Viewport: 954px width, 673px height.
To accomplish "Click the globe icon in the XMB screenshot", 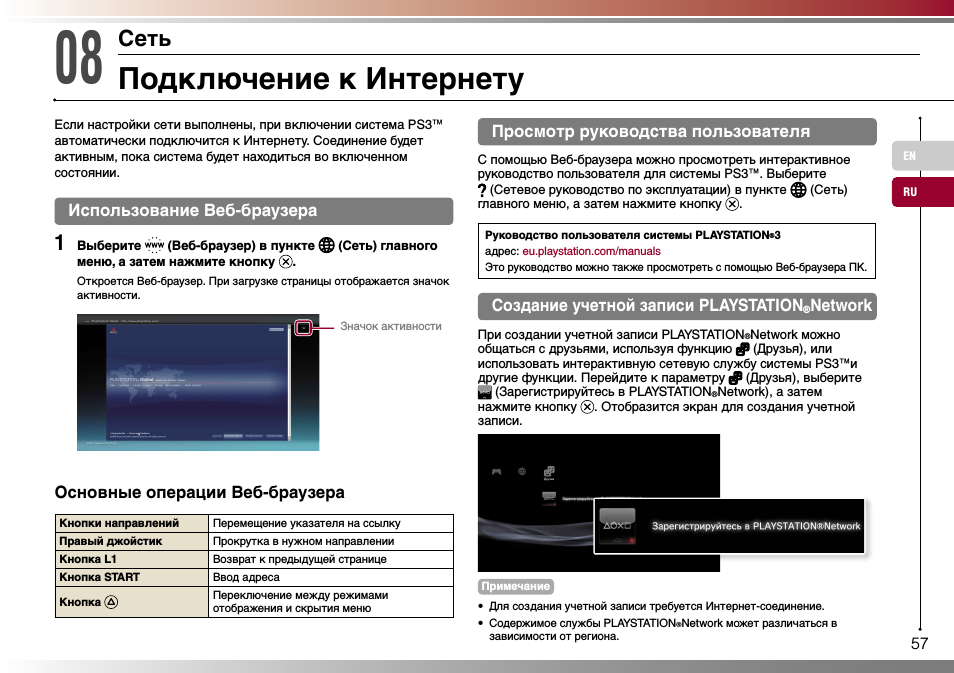I will [x=522, y=472].
